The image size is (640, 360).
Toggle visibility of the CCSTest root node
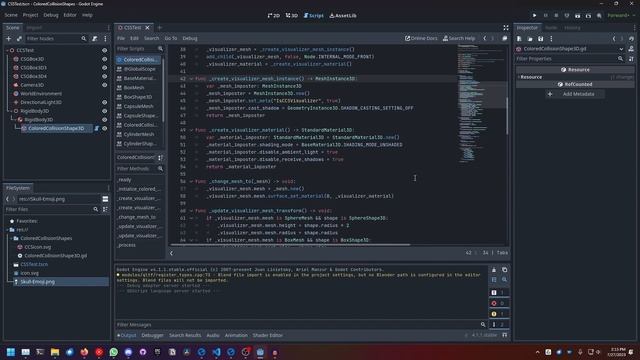(x=104, y=50)
